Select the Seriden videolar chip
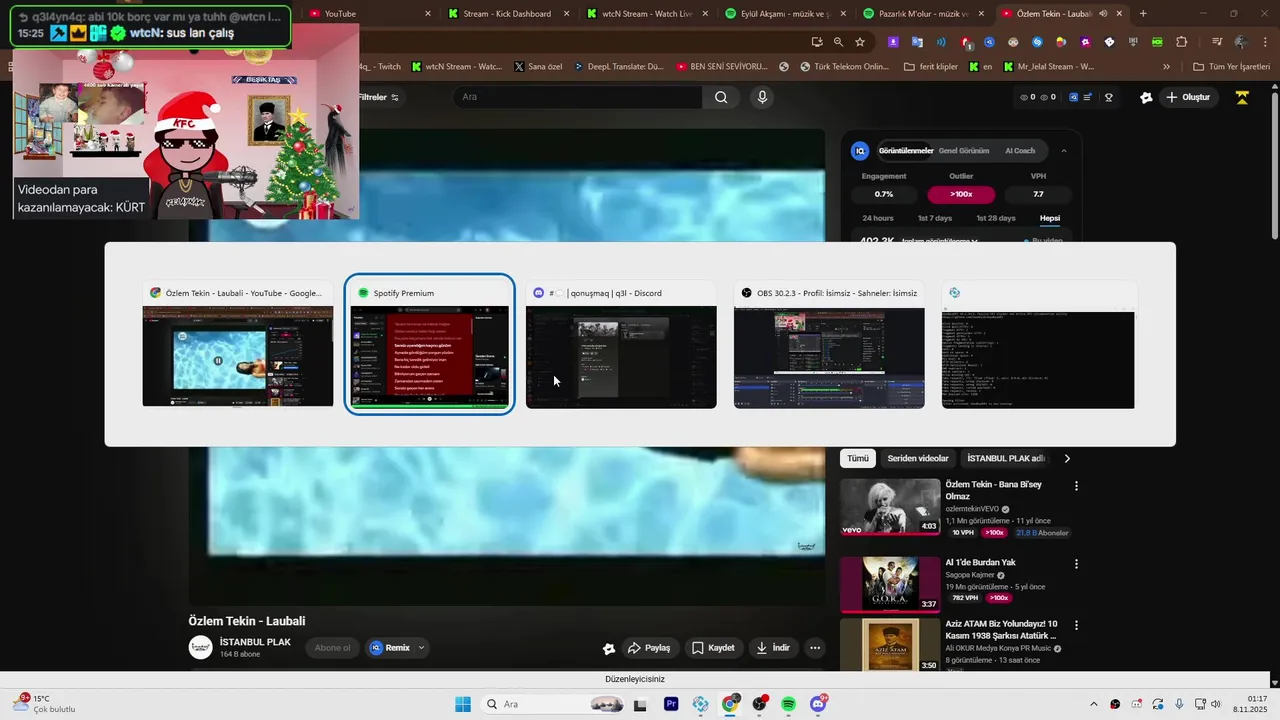 pos(918,458)
